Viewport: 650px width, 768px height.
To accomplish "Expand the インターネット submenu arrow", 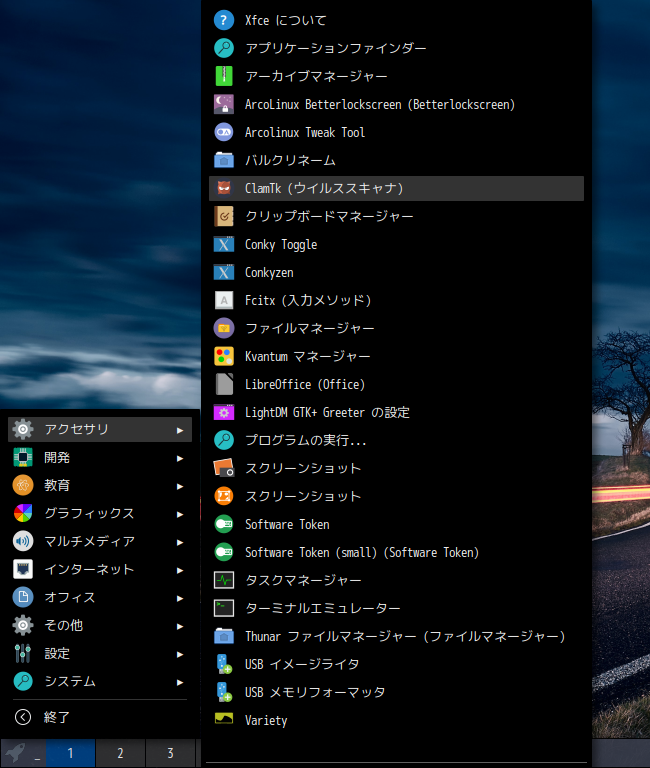I will point(180,570).
